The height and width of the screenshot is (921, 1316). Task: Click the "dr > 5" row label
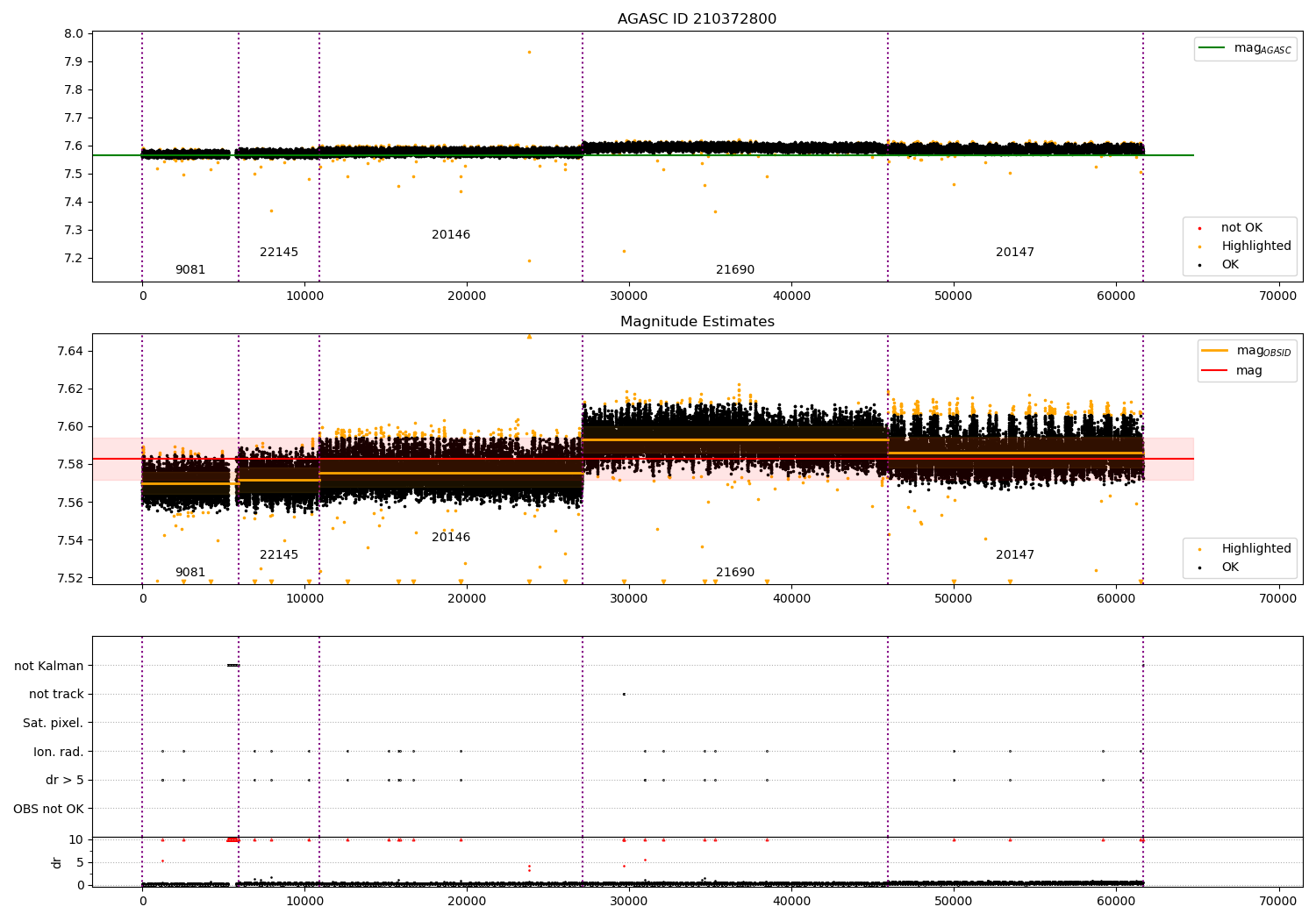(65, 781)
